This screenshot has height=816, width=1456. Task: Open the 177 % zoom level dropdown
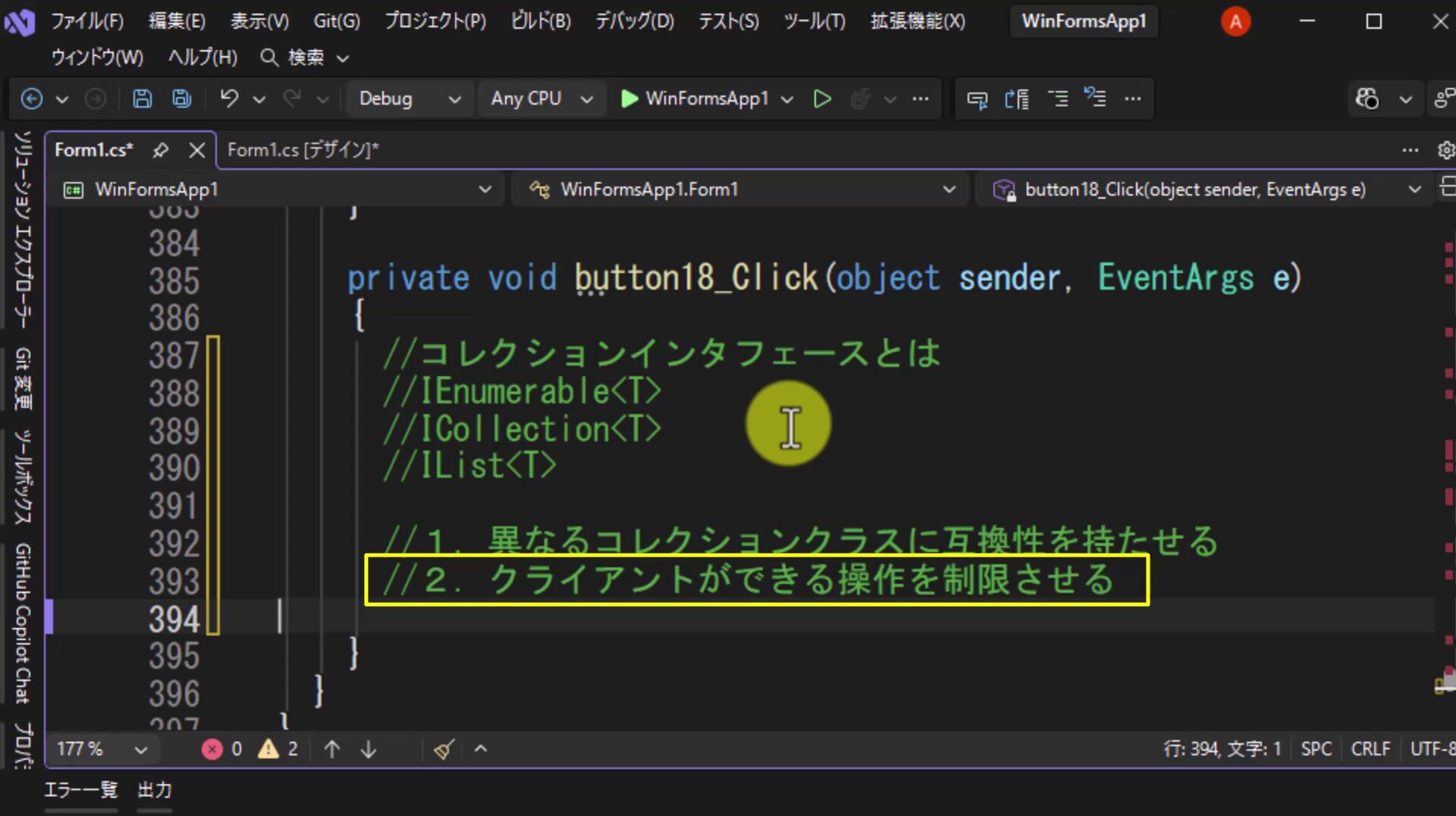point(102,749)
